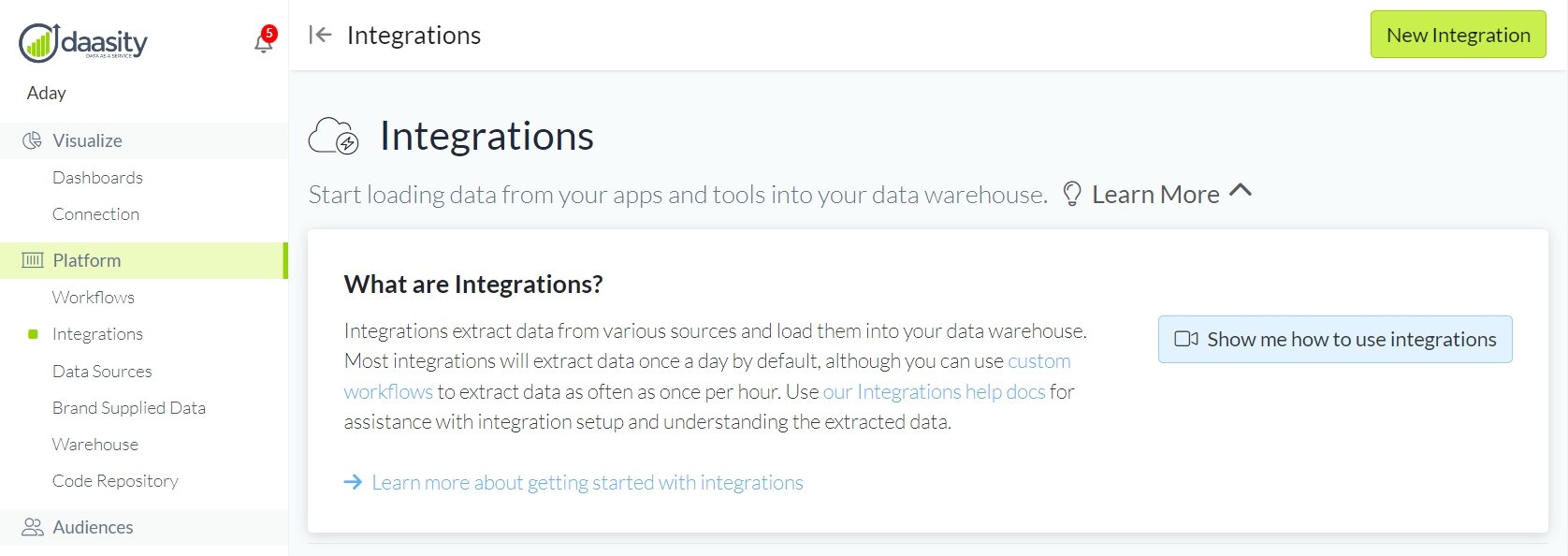The height and width of the screenshot is (556, 1568).
Task: Open the Warehouse menu item
Action: pyautogui.click(x=95, y=445)
